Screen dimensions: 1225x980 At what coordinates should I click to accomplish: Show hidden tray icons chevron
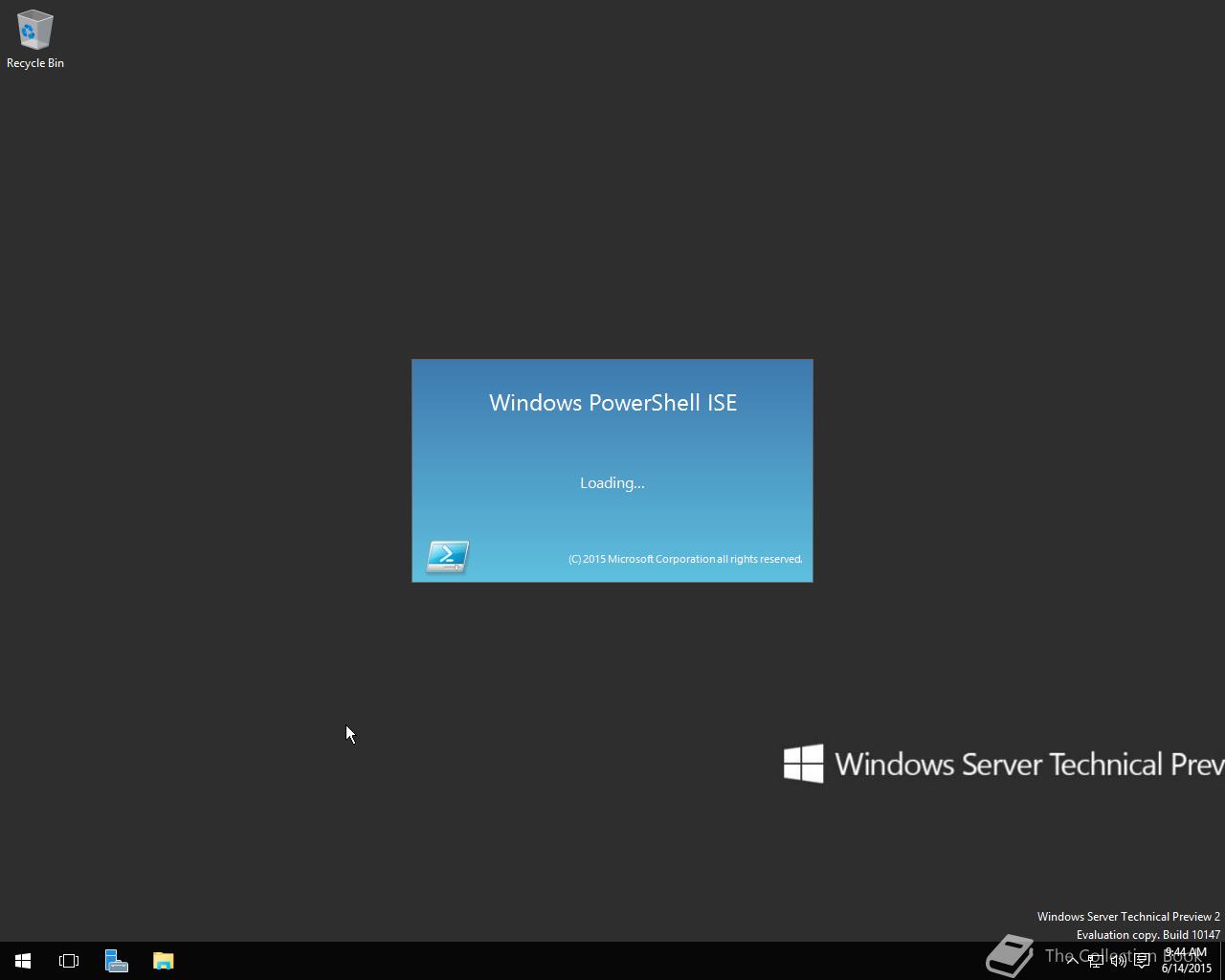coord(1073,961)
